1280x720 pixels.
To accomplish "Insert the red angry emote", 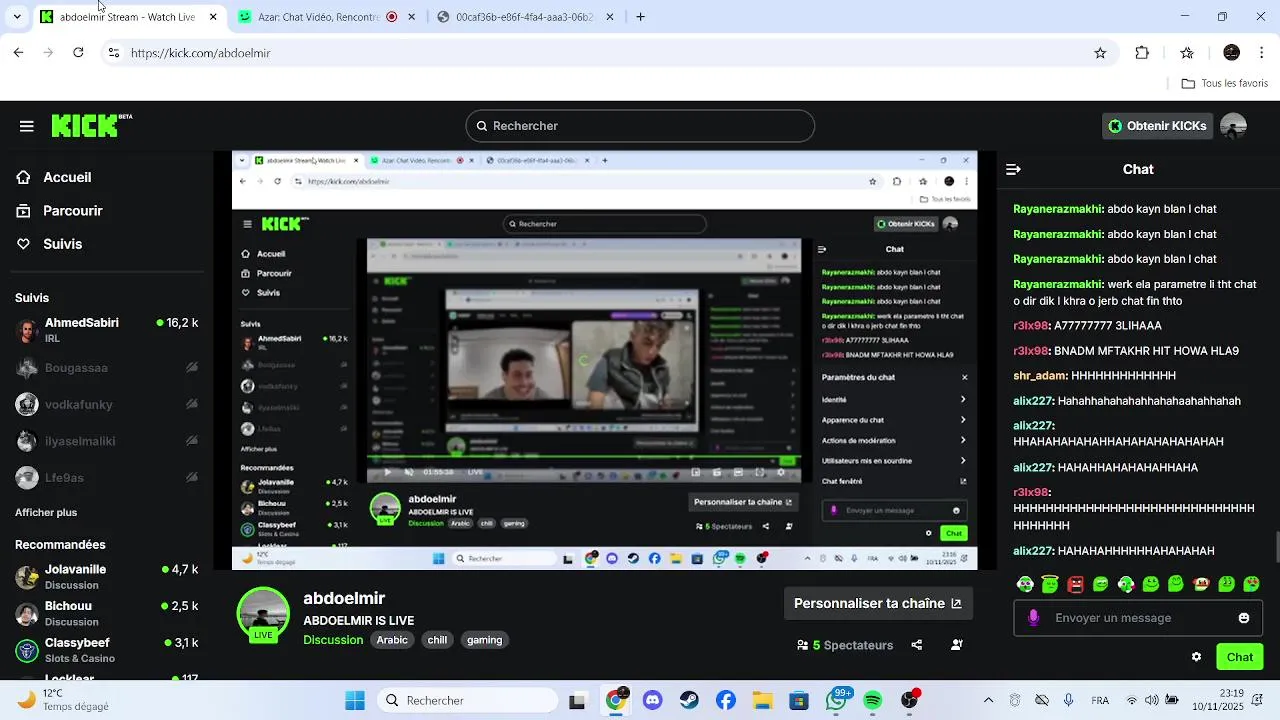I will click(1075, 584).
